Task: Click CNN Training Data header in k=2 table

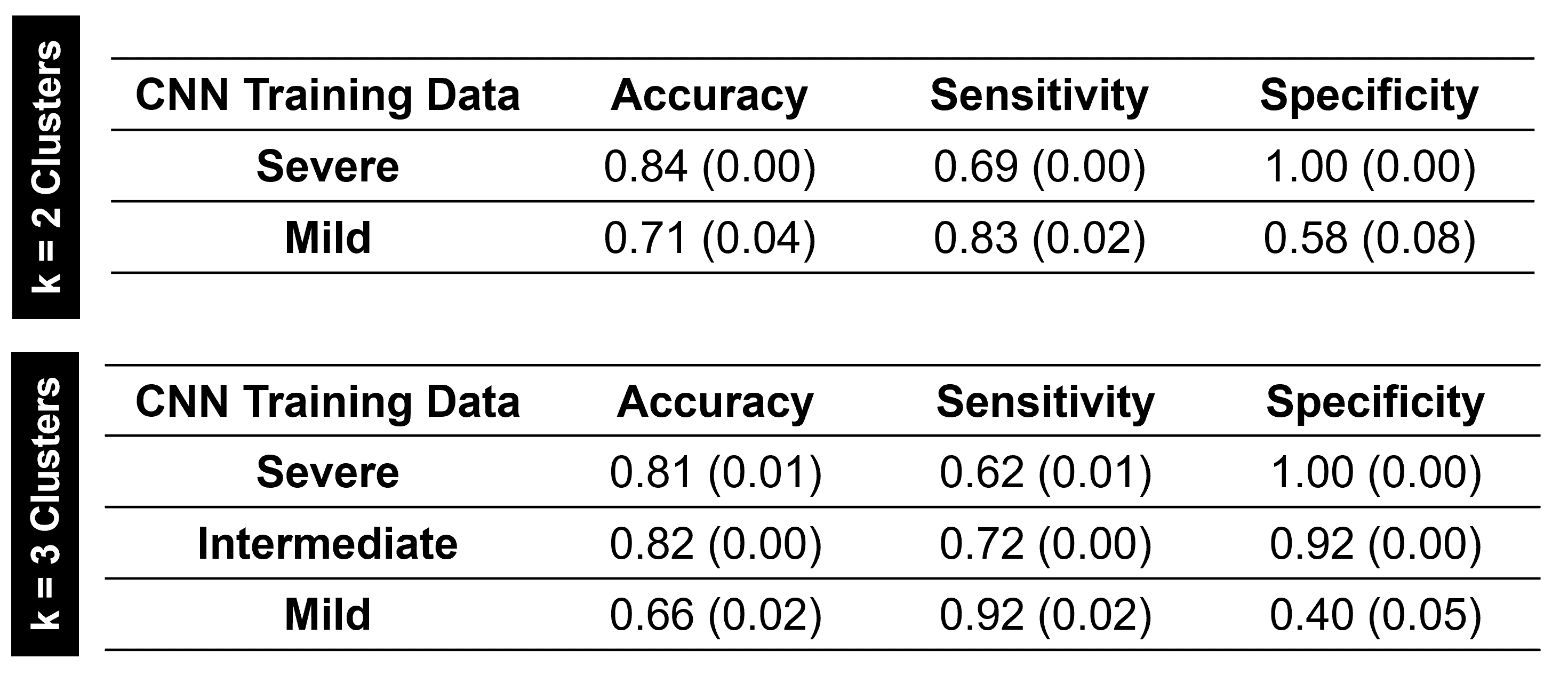Action: click(327, 96)
